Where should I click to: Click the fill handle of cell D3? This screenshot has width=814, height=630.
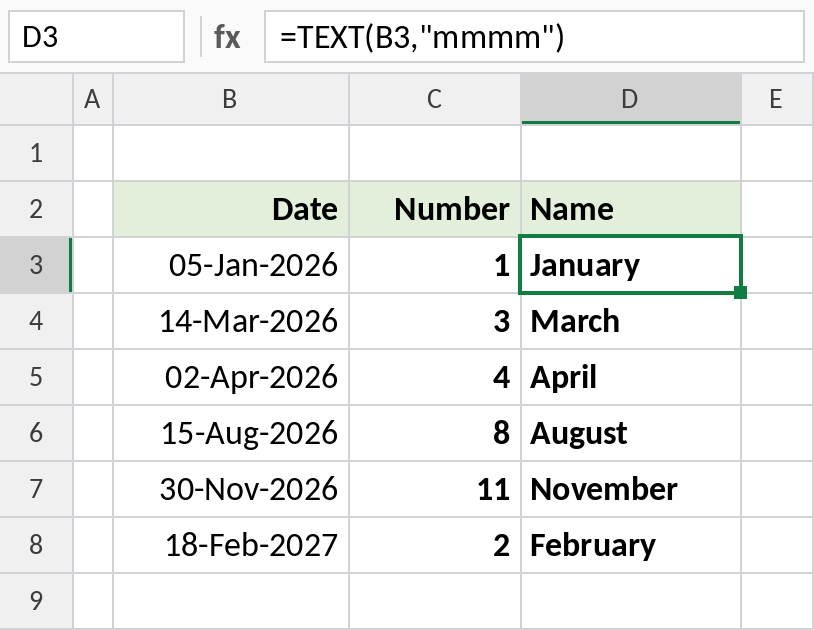tap(741, 293)
